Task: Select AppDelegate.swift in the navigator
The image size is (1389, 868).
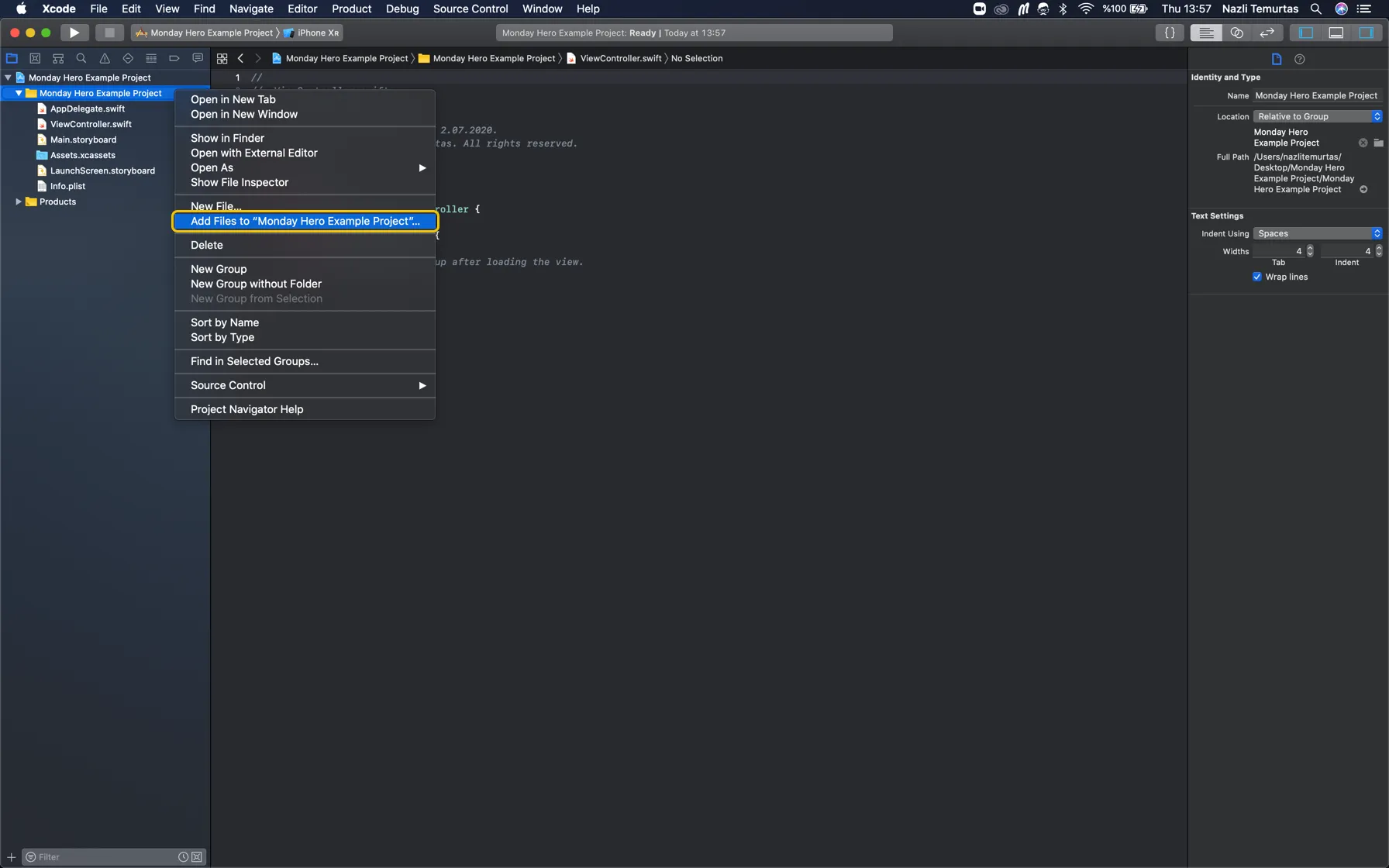Action: click(x=87, y=108)
